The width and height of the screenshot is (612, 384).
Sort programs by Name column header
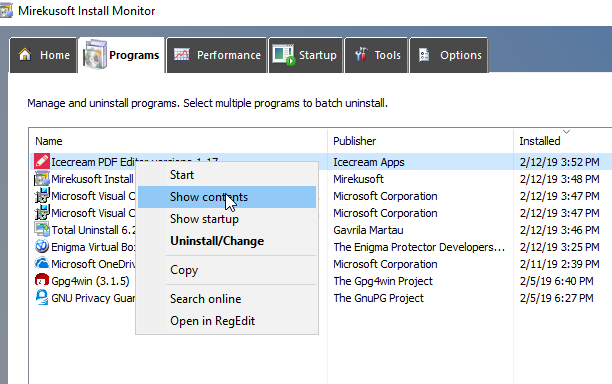[x=178, y=141]
